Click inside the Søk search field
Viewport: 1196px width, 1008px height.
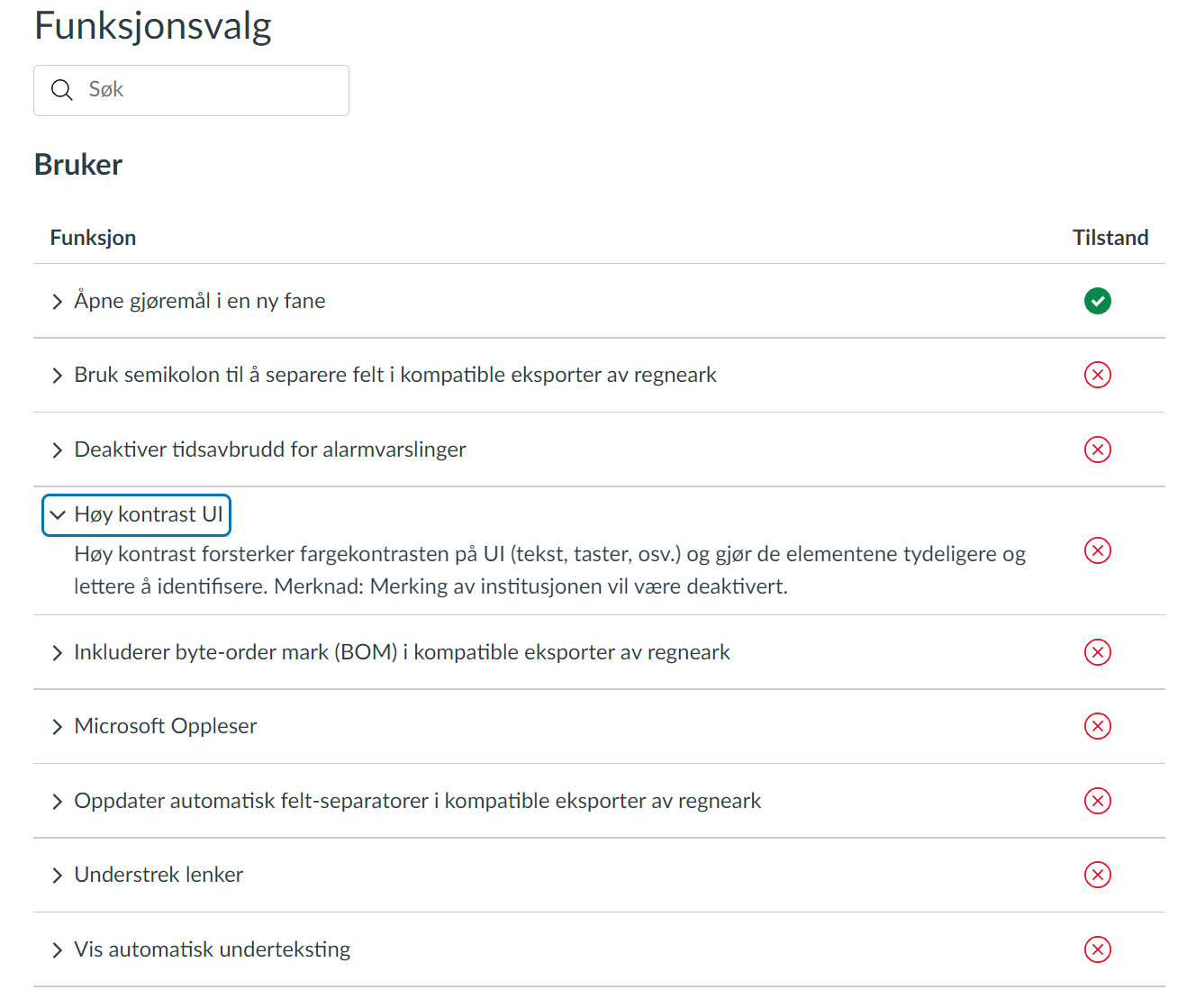(216, 90)
